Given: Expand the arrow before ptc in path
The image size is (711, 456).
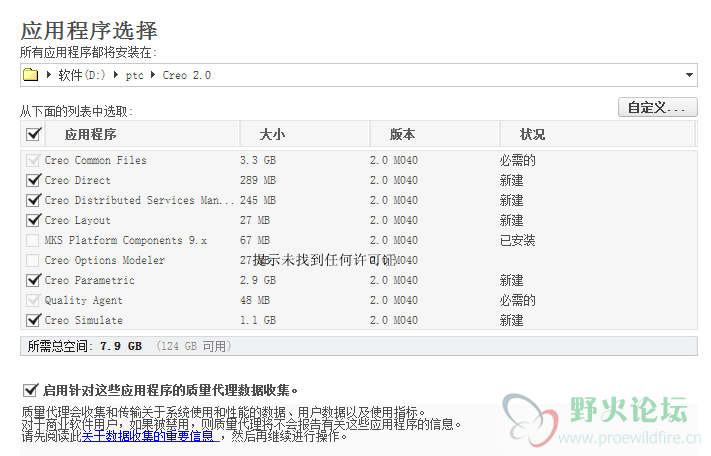Looking at the screenshot, I should tap(116, 75).
